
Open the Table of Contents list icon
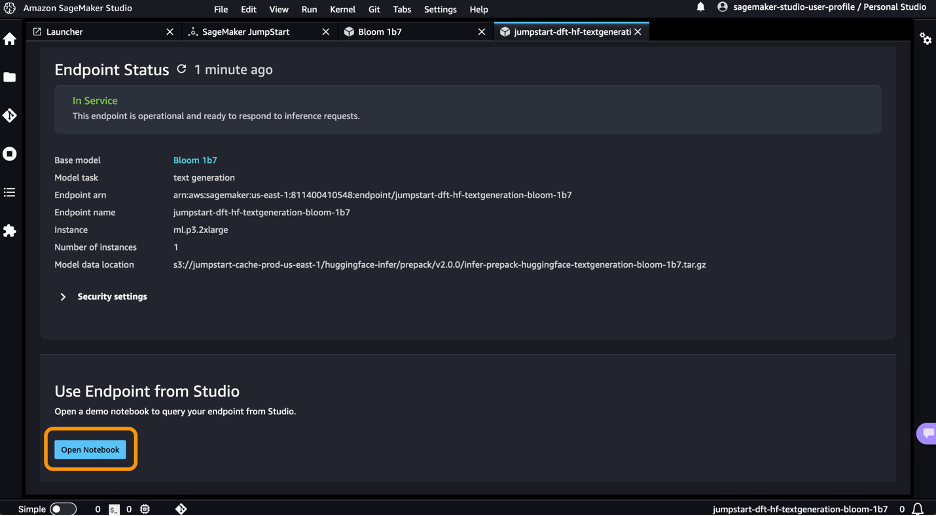(x=10, y=192)
